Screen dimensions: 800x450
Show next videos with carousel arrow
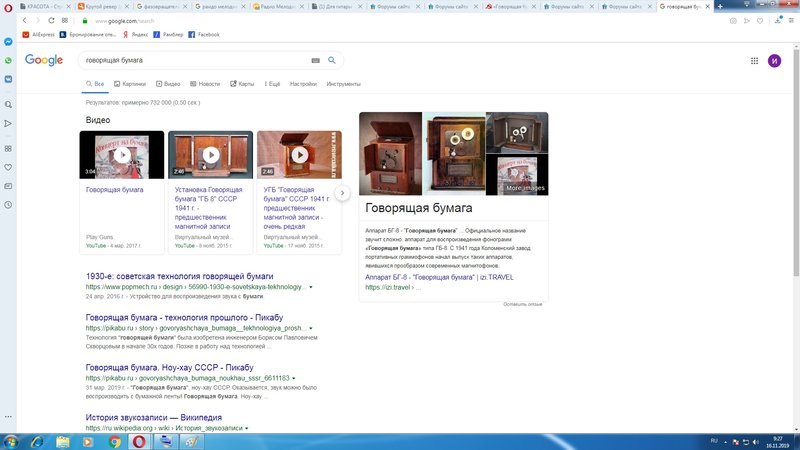342,193
